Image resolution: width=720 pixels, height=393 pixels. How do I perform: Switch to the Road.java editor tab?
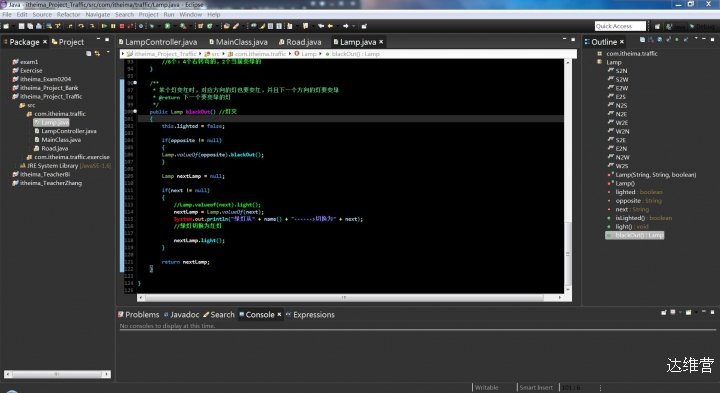pyautogui.click(x=300, y=42)
